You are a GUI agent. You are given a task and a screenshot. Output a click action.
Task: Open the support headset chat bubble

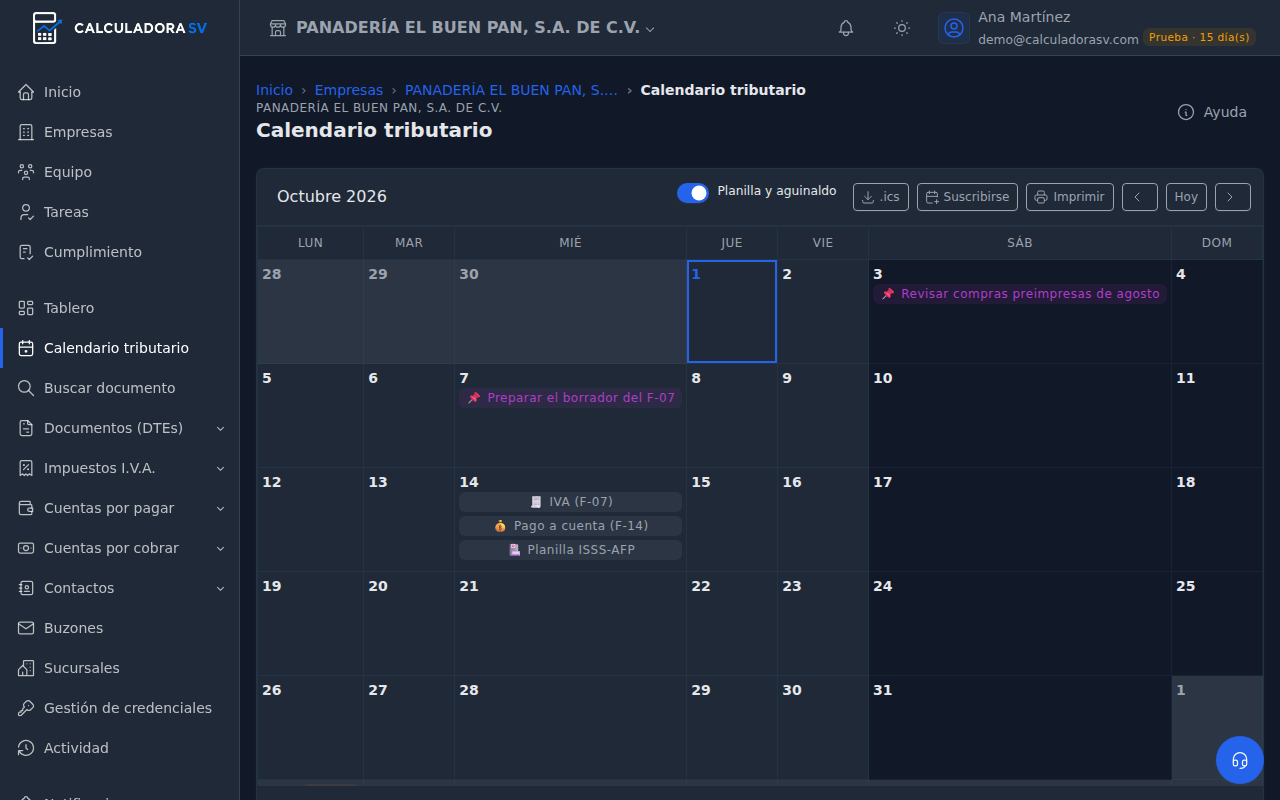click(1240, 760)
